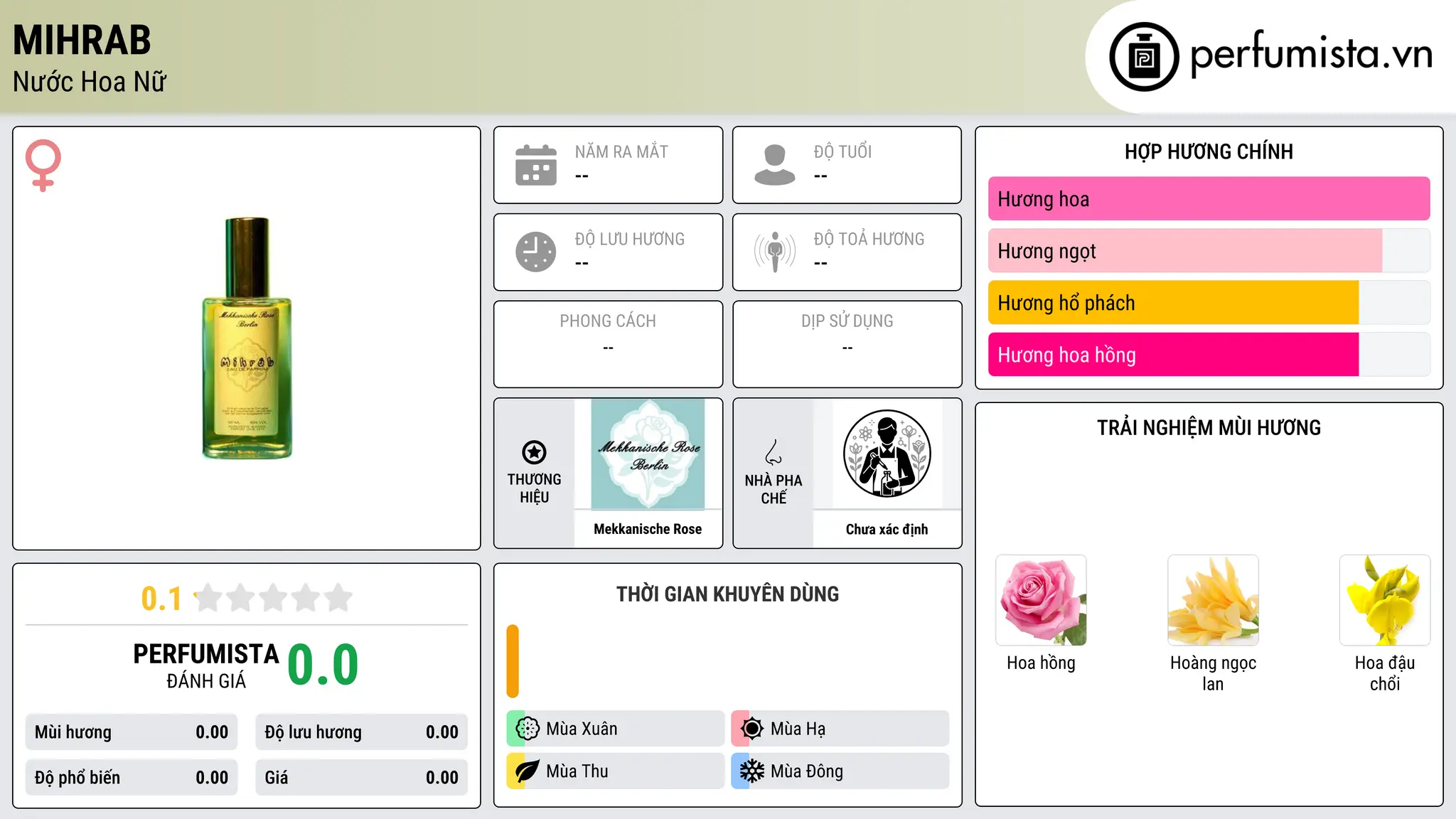The width and height of the screenshot is (1456, 819).
Task: Click the ĐỘ TOẢ HƯƠNG label
Action: pos(869,239)
